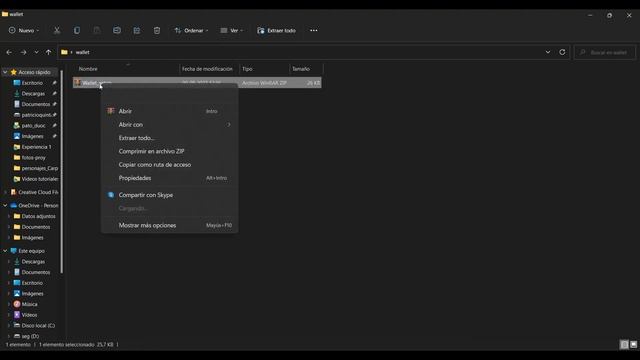Open the pato_duoc quick access folder
The height and width of the screenshot is (360, 640).
pyautogui.click(x=33, y=126)
